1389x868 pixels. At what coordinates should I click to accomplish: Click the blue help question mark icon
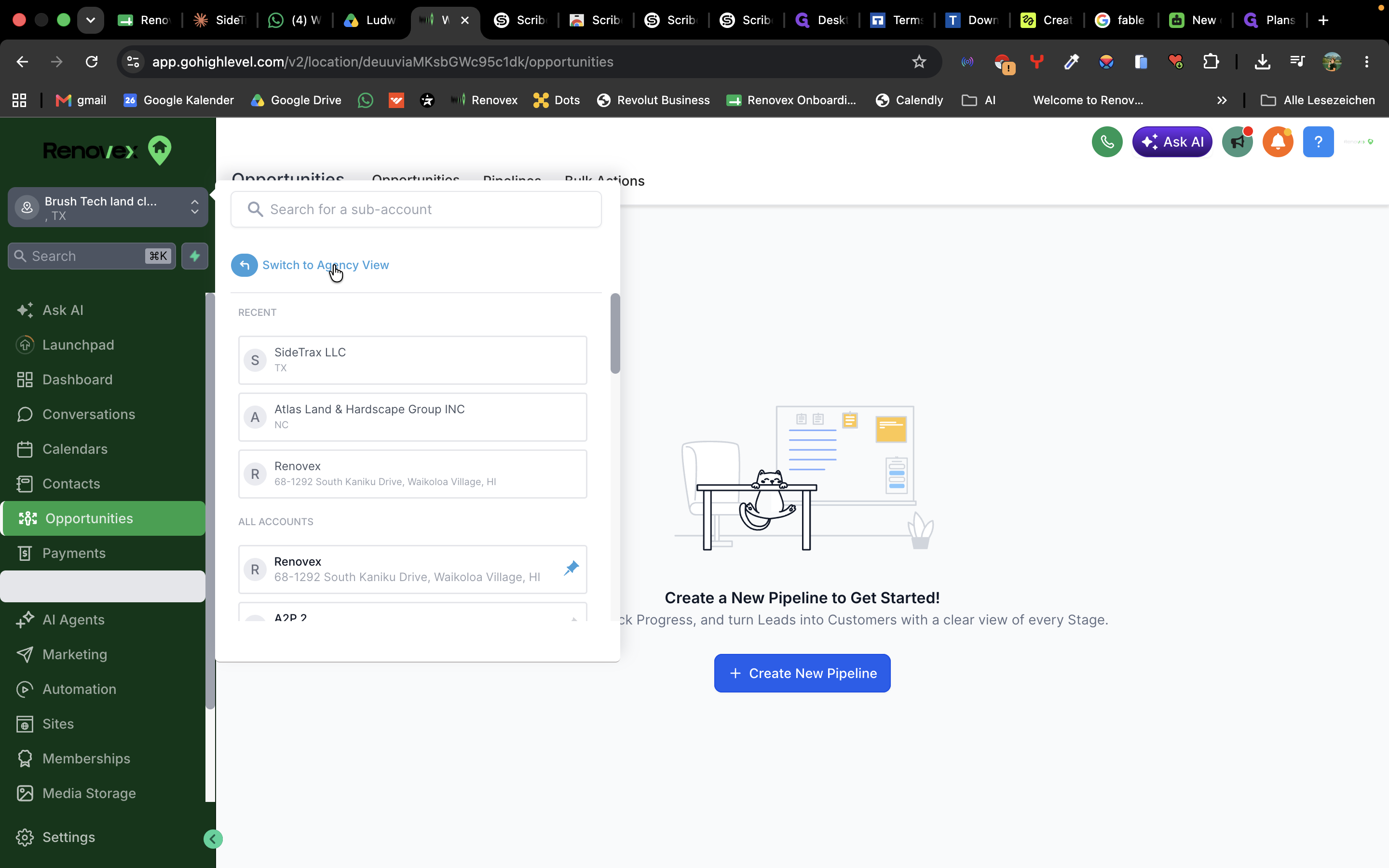1319,142
